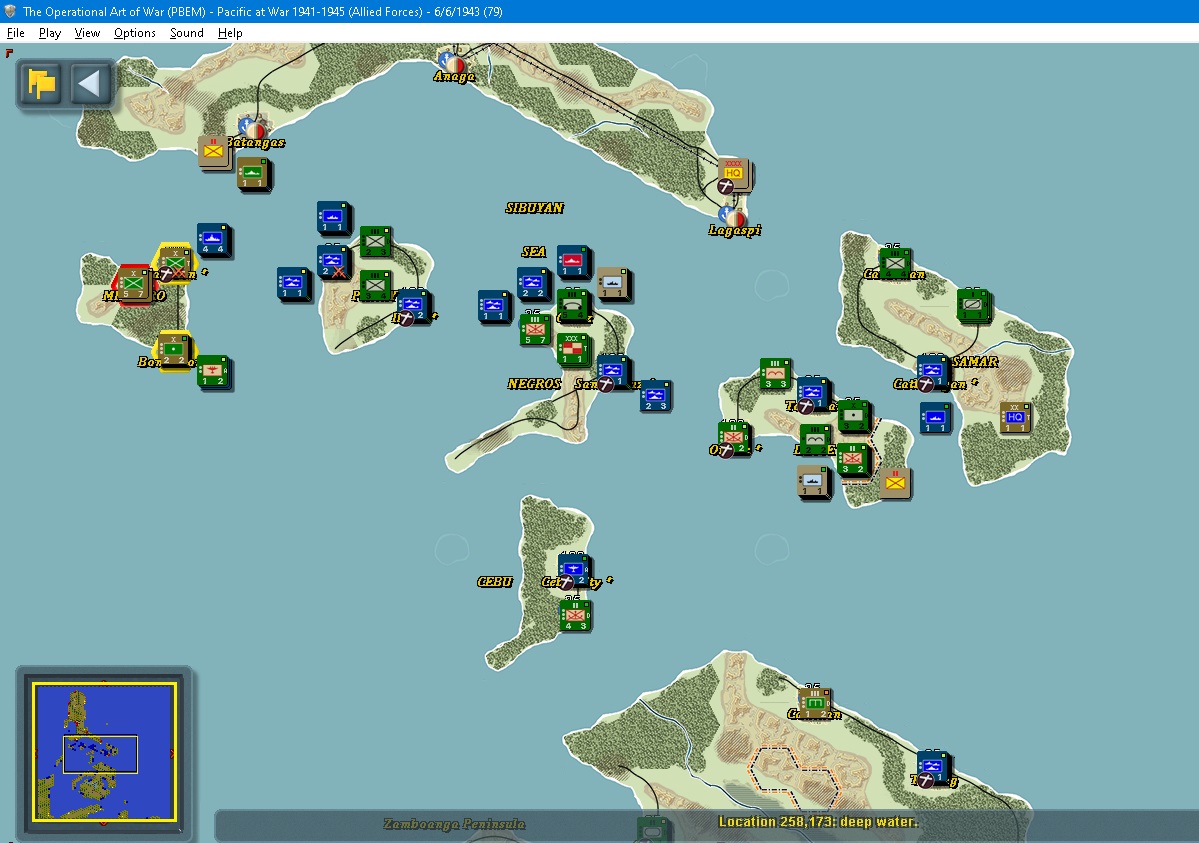Open the Play menu
Image resolution: width=1199 pixels, height=843 pixels.
pos(50,33)
